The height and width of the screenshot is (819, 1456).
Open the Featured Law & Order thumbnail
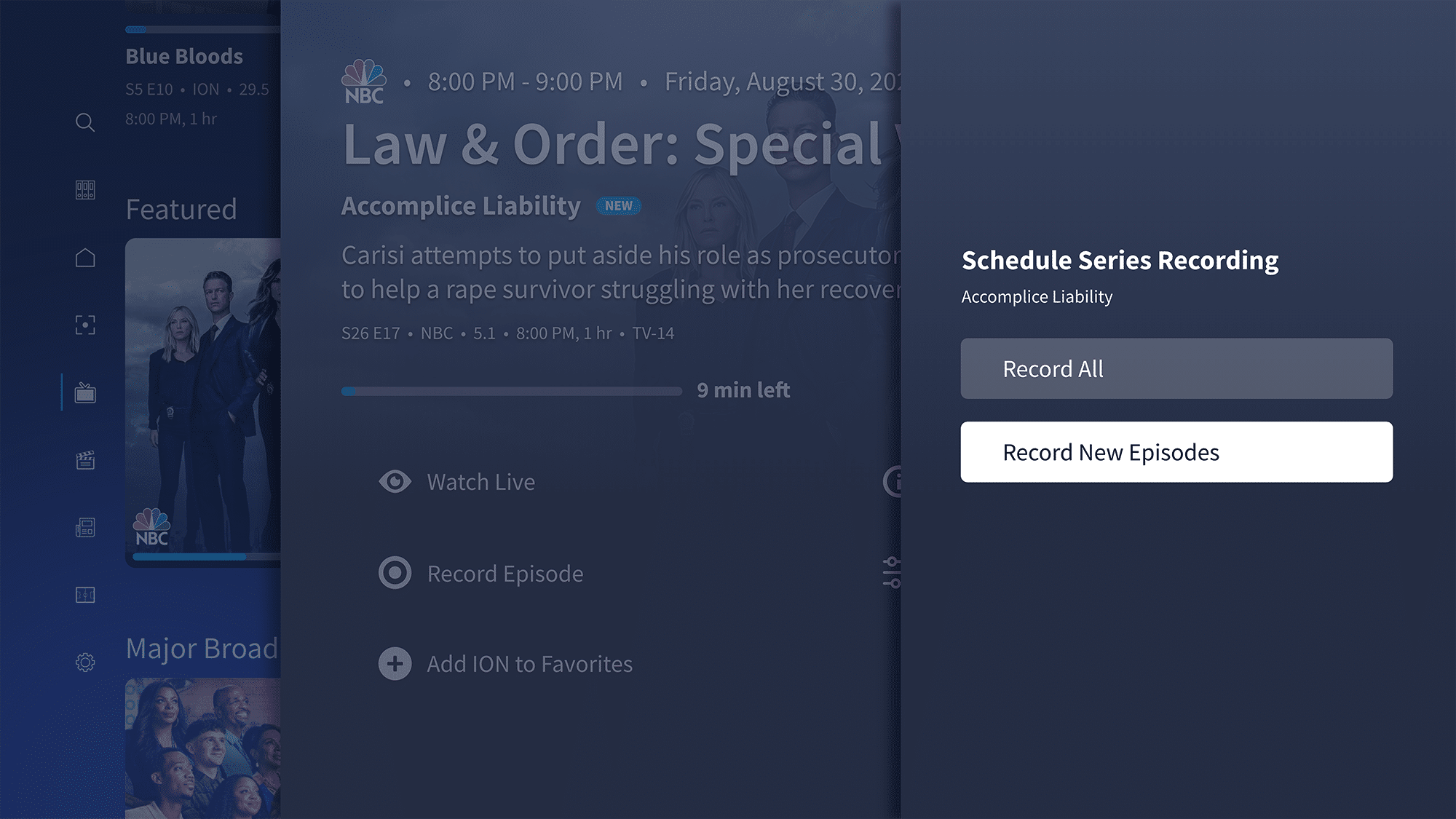pos(202,402)
